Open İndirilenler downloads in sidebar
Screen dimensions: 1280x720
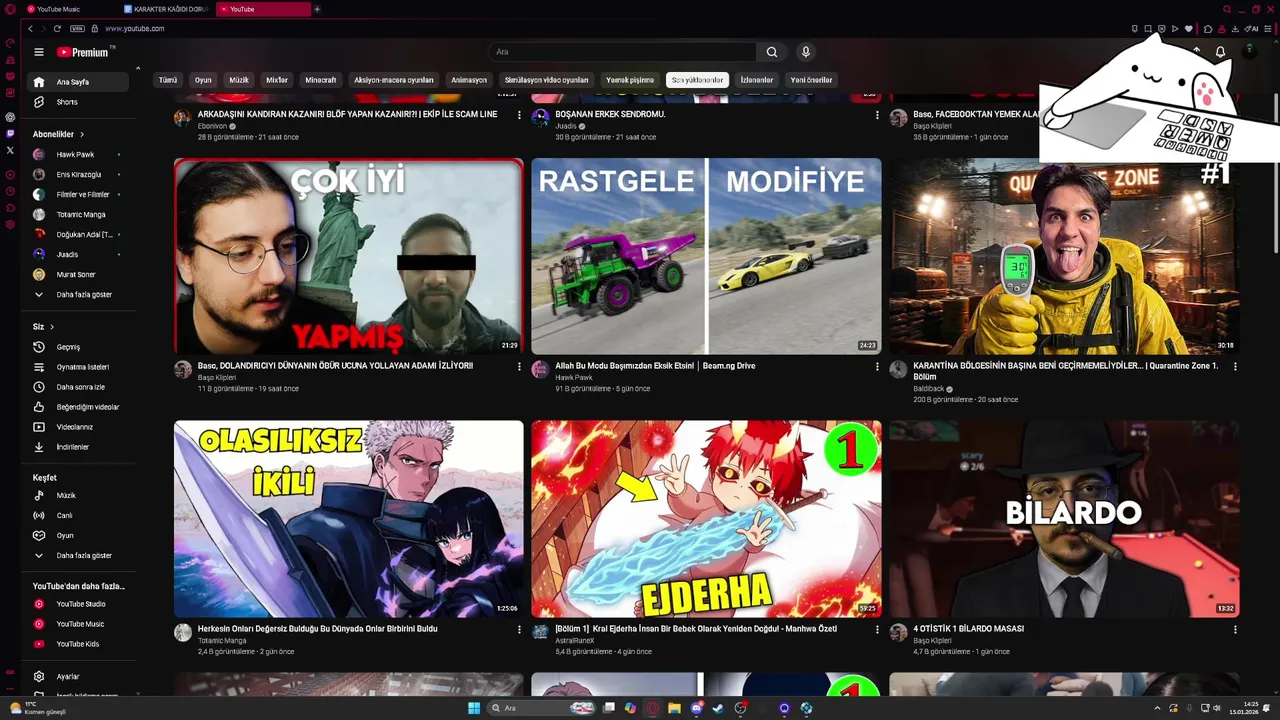73,447
